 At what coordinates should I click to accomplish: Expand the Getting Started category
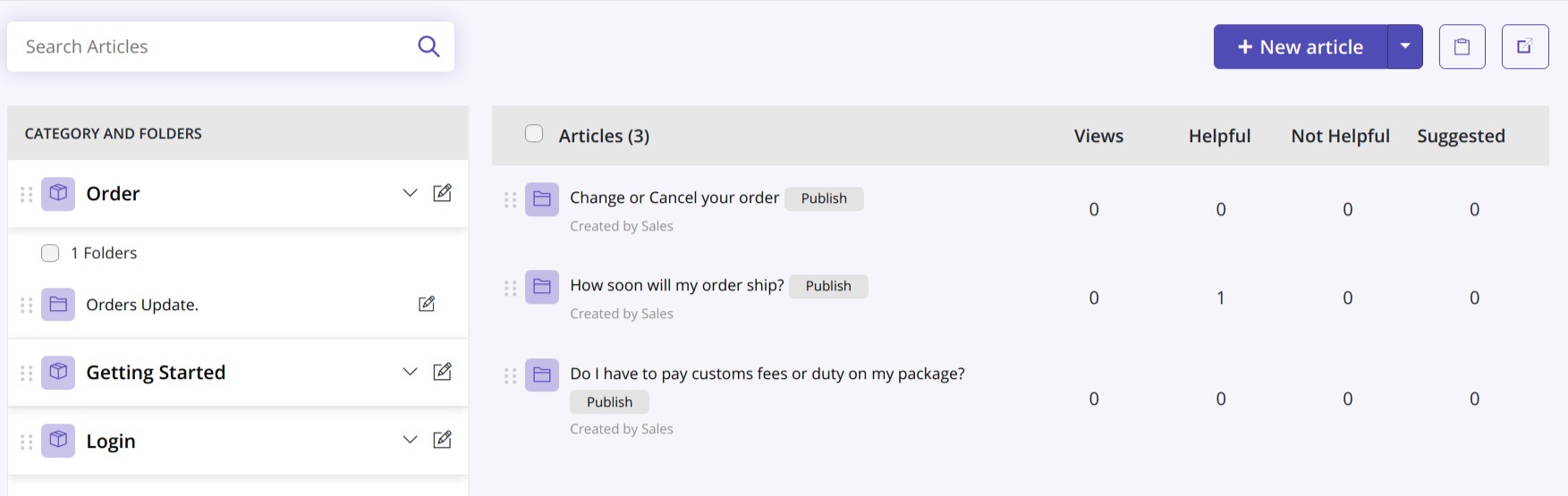tap(410, 372)
